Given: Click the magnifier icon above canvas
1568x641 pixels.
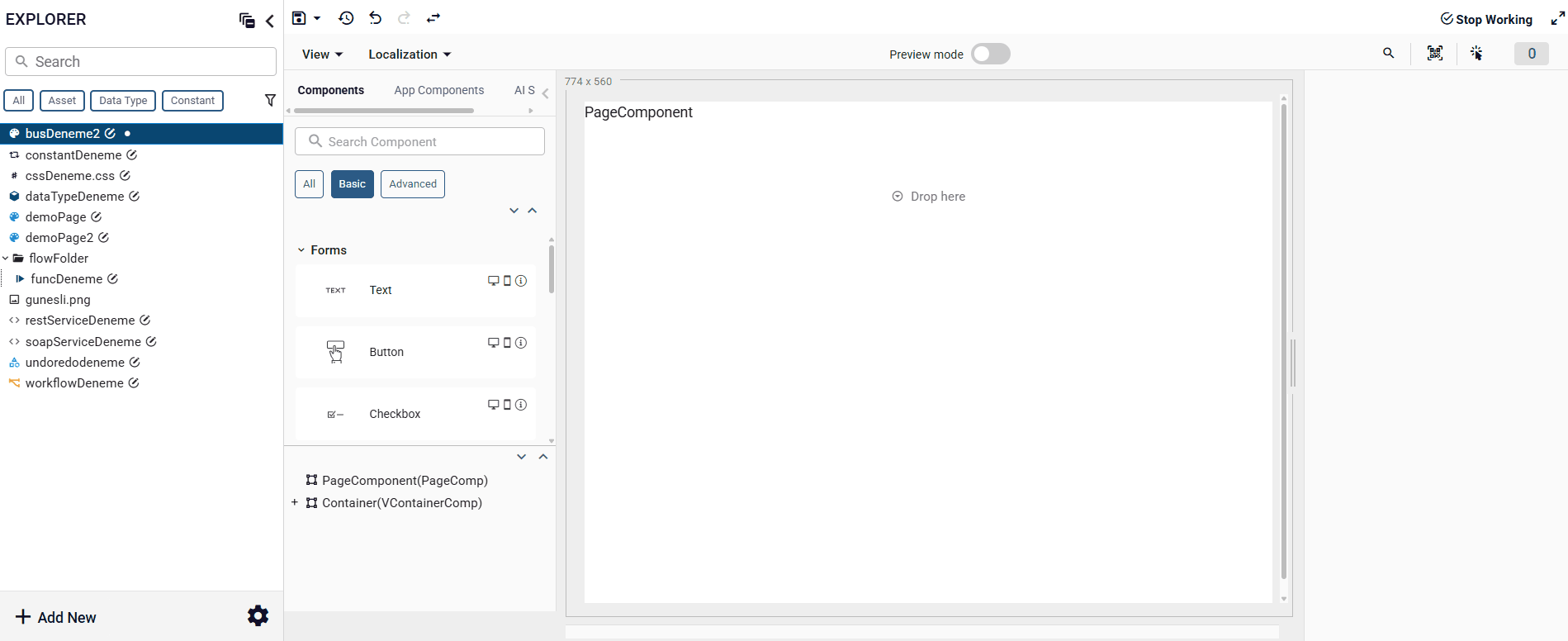Looking at the screenshot, I should click(1389, 54).
